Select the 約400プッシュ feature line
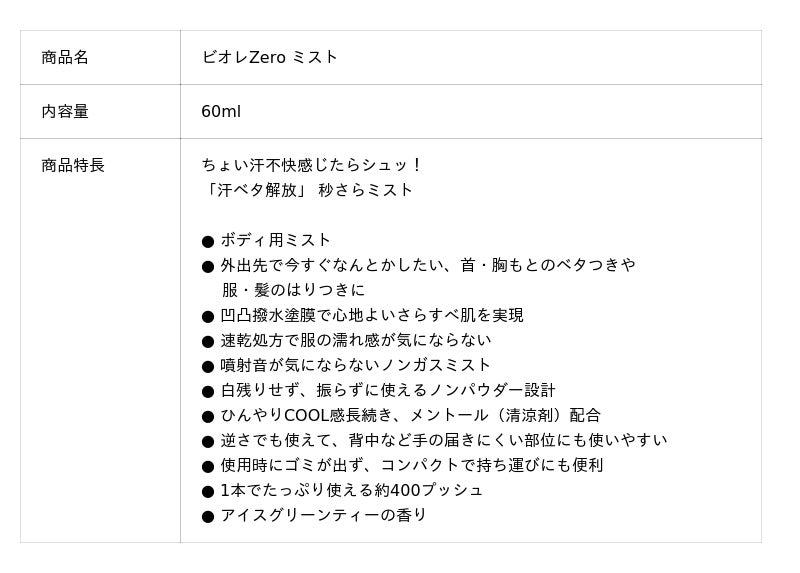The width and height of the screenshot is (800, 573). [351, 490]
